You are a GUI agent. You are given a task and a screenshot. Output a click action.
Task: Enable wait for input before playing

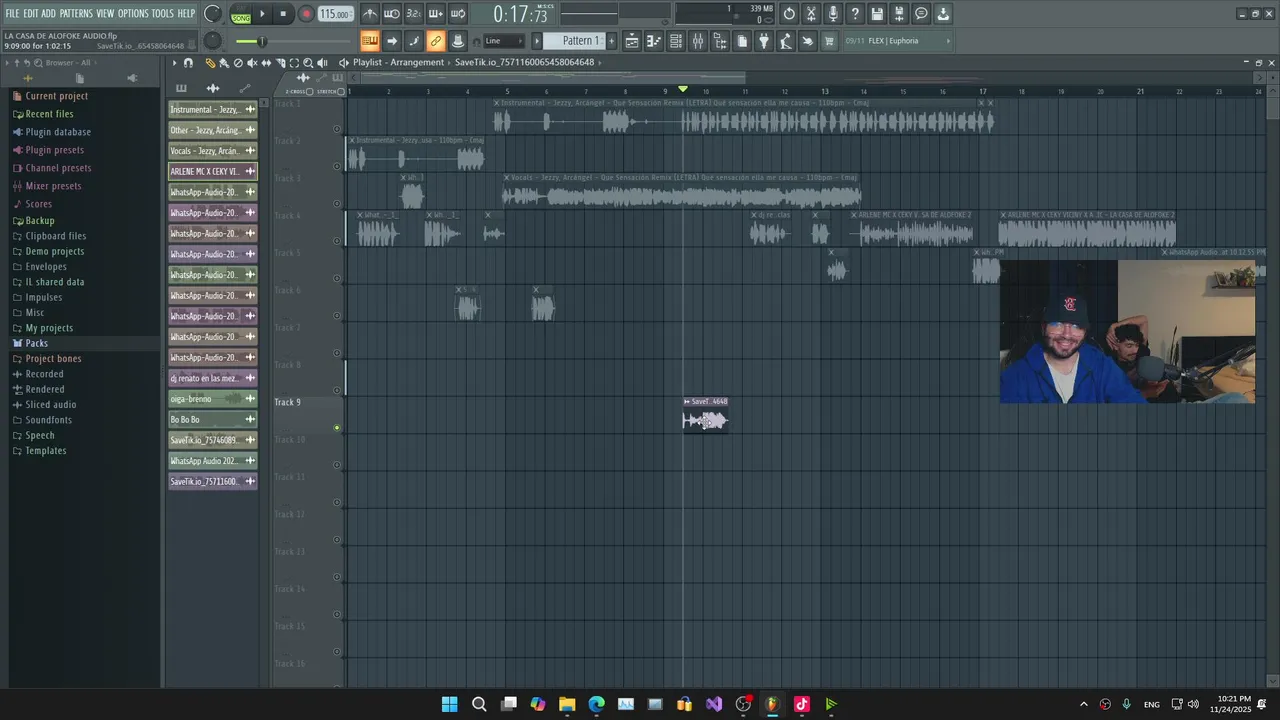click(392, 14)
